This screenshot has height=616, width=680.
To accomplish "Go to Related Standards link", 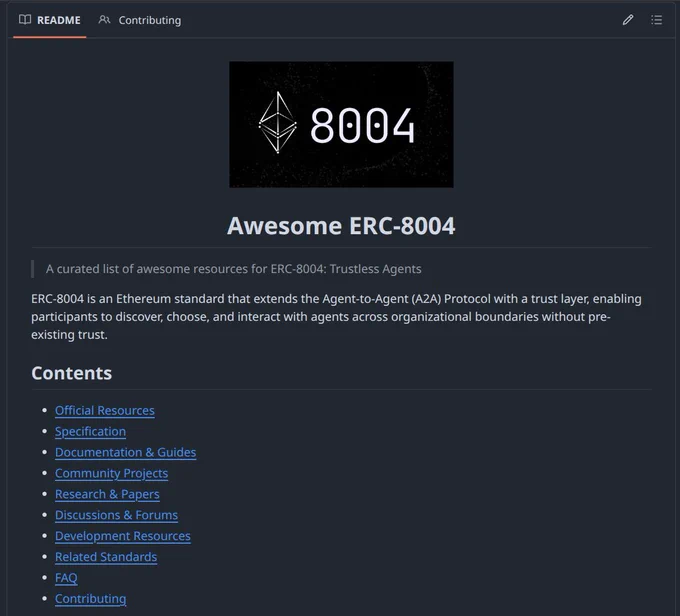I will pyautogui.click(x=106, y=557).
